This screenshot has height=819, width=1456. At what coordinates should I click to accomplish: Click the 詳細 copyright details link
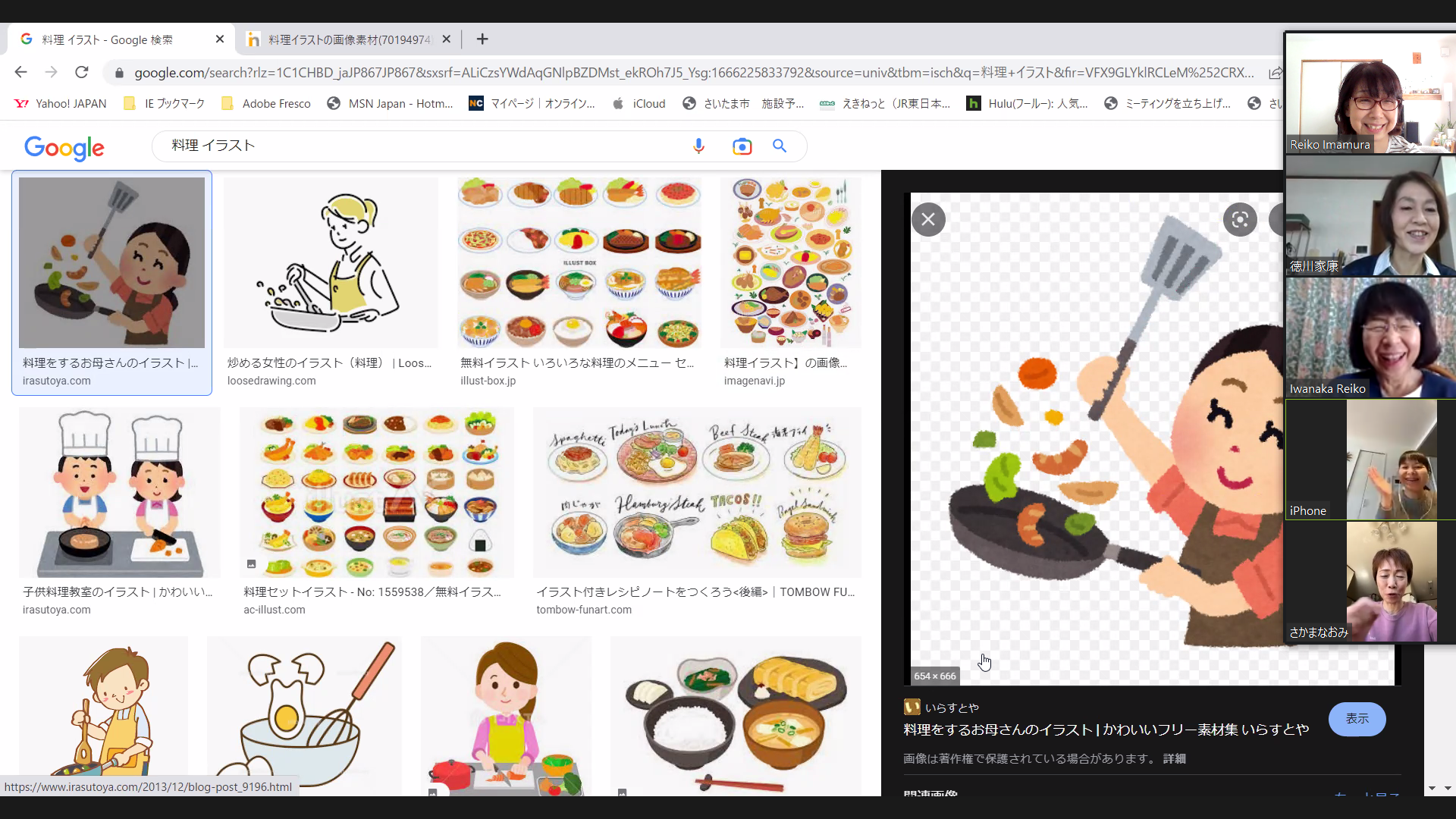tap(1175, 758)
